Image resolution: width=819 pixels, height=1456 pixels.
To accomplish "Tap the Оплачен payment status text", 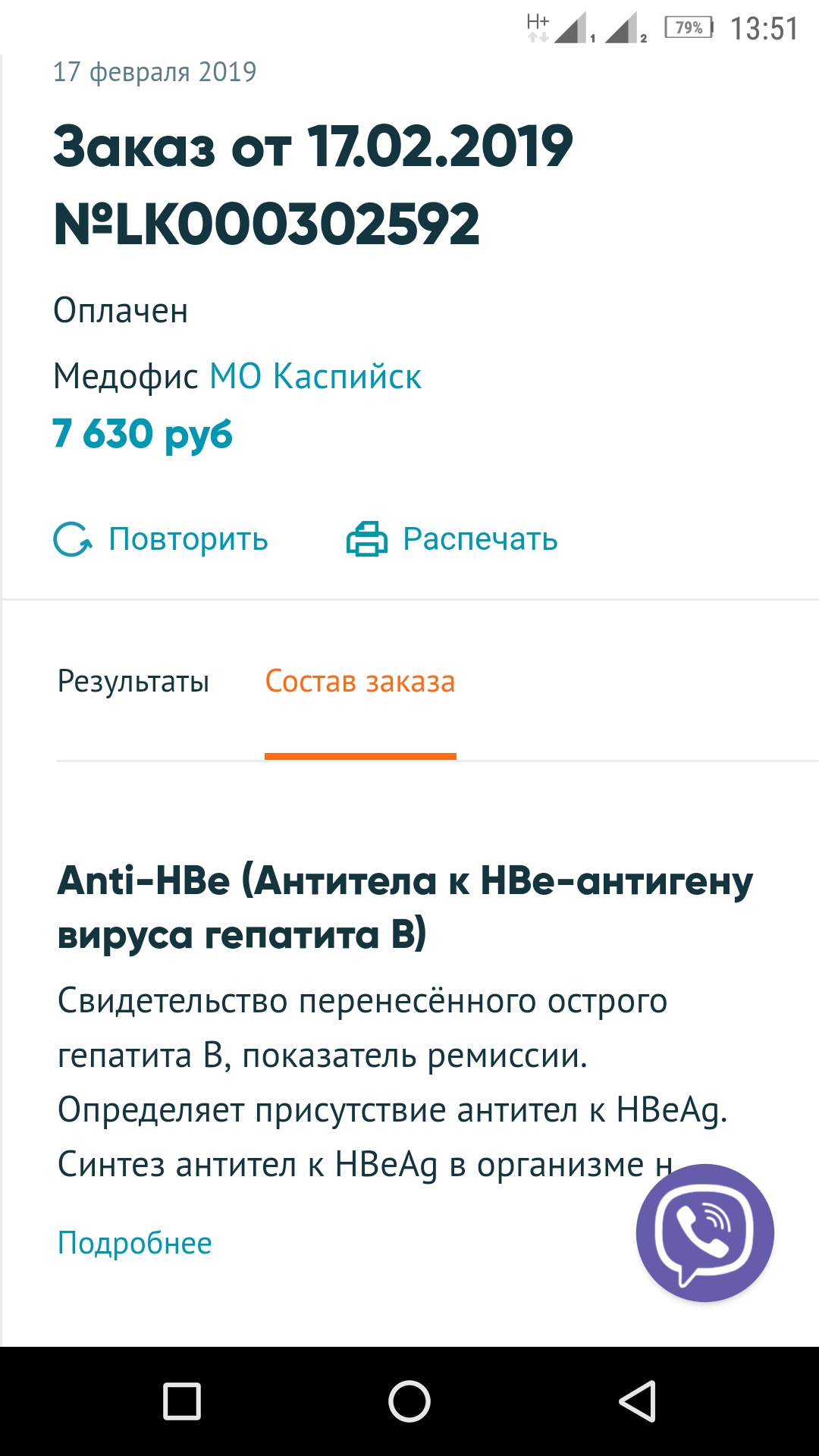I will (121, 311).
